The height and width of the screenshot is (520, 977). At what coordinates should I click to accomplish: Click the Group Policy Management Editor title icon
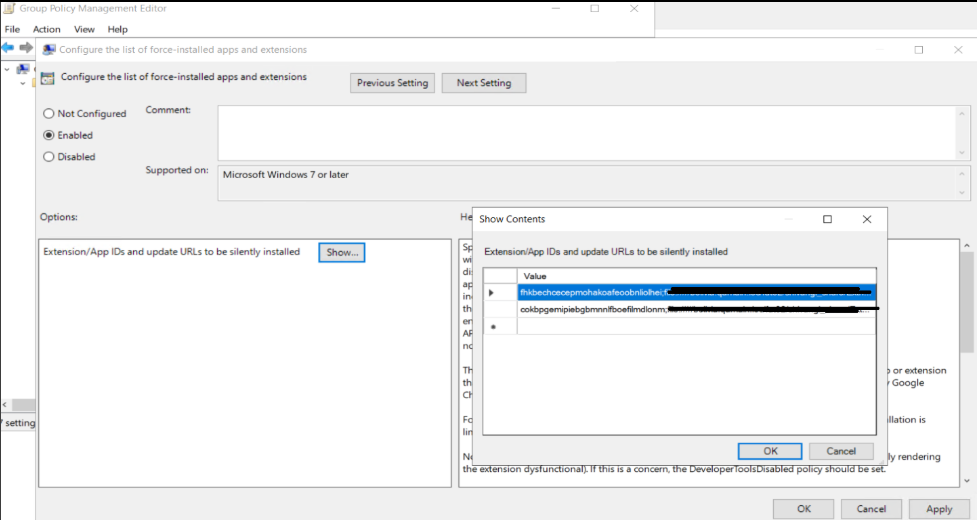[9, 8]
